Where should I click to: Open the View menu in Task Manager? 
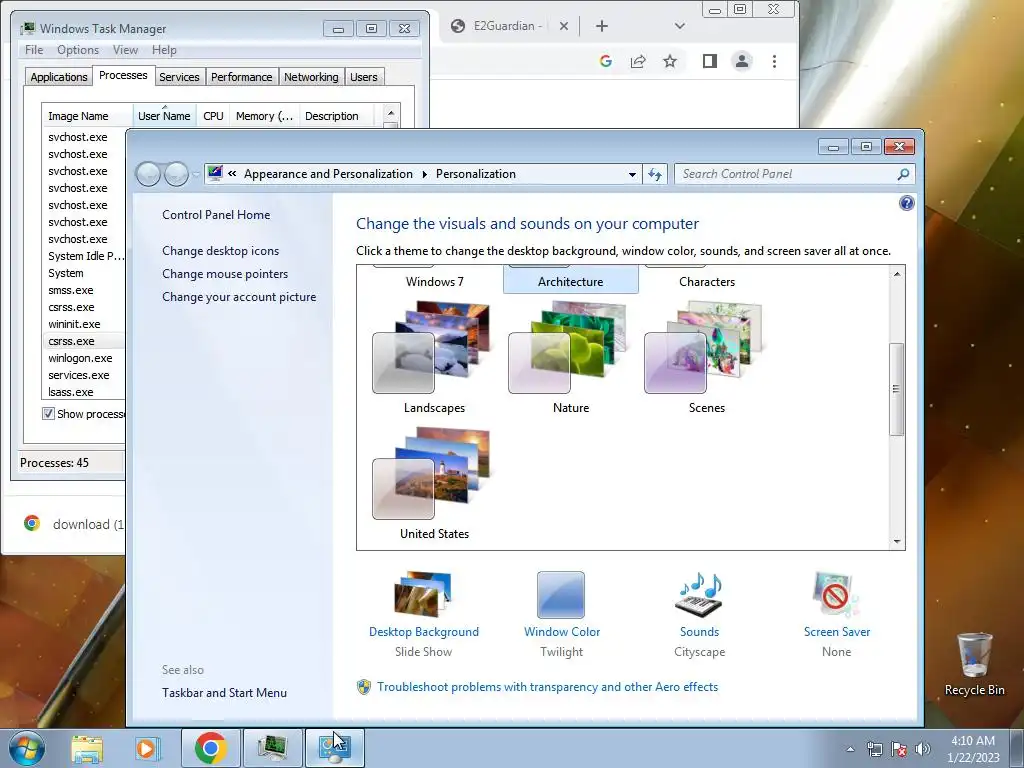tap(125, 50)
